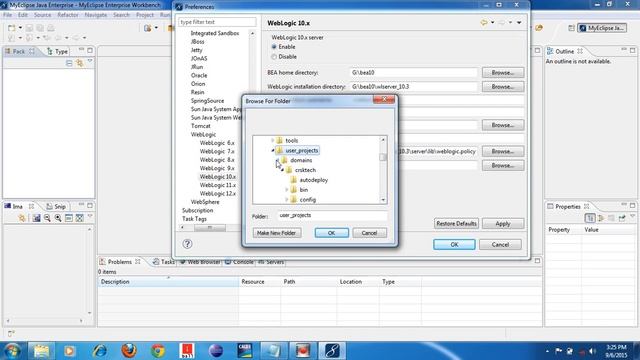Click Browse for BEA home directory
640x360 pixels.
pyautogui.click(x=503, y=73)
